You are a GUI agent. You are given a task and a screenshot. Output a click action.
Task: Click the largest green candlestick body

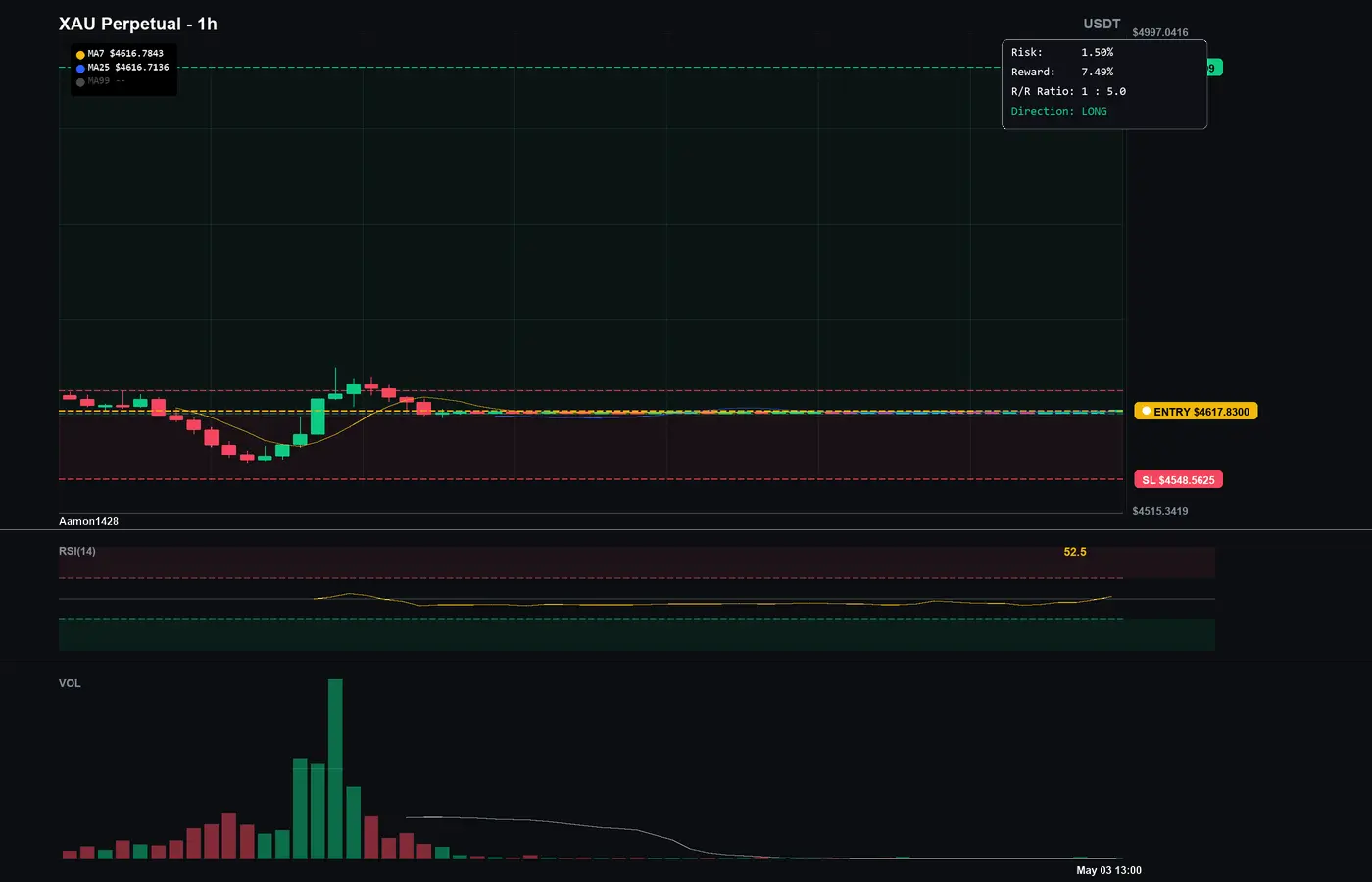[x=318, y=416]
